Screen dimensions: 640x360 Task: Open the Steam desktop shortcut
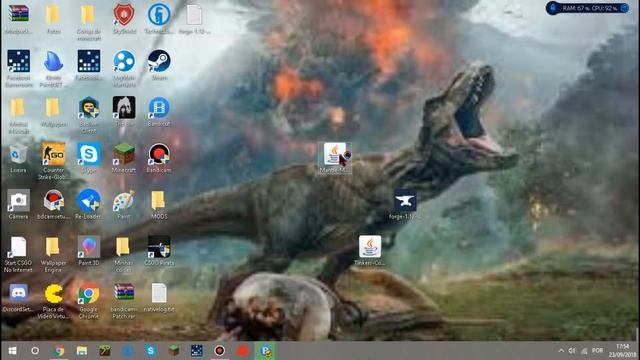coord(159,61)
